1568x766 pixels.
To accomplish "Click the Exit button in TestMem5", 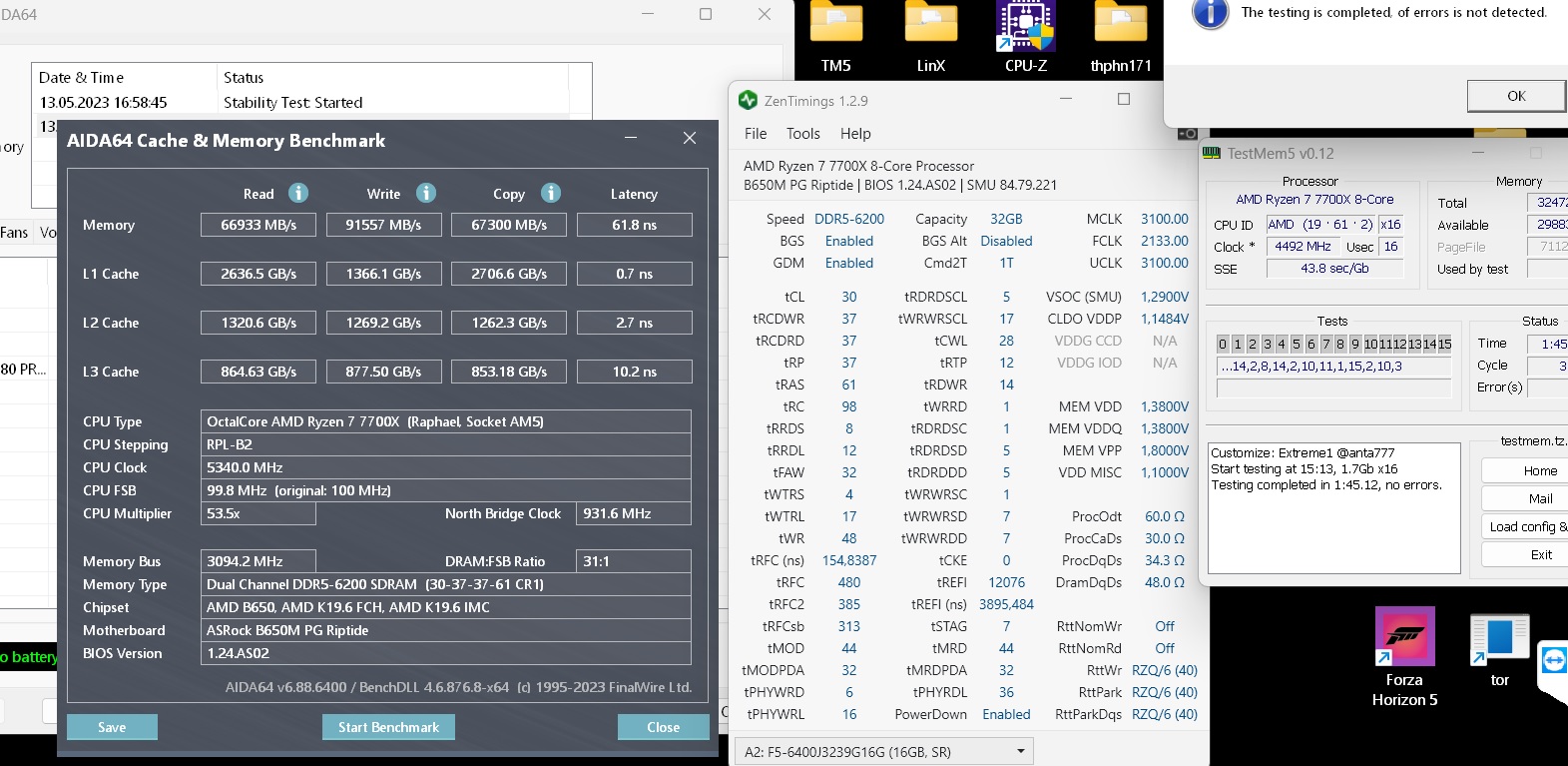I will click(1525, 554).
